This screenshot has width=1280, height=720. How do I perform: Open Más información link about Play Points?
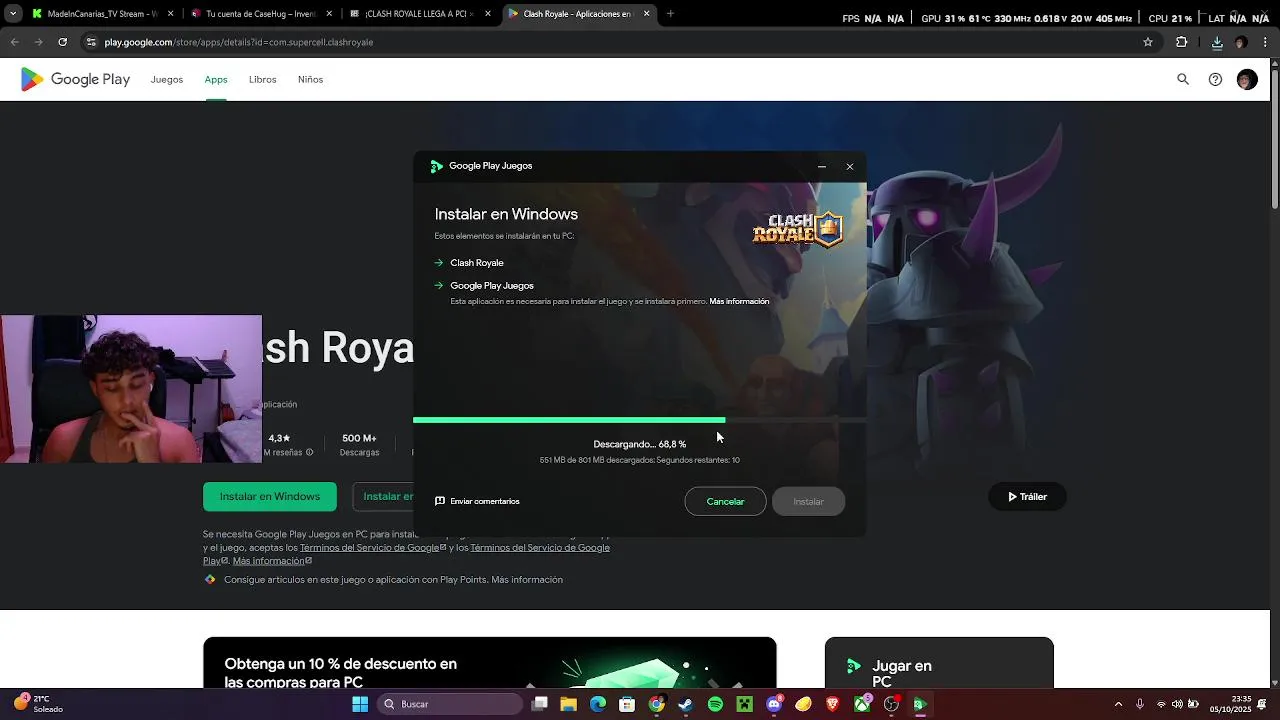click(527, 579)
